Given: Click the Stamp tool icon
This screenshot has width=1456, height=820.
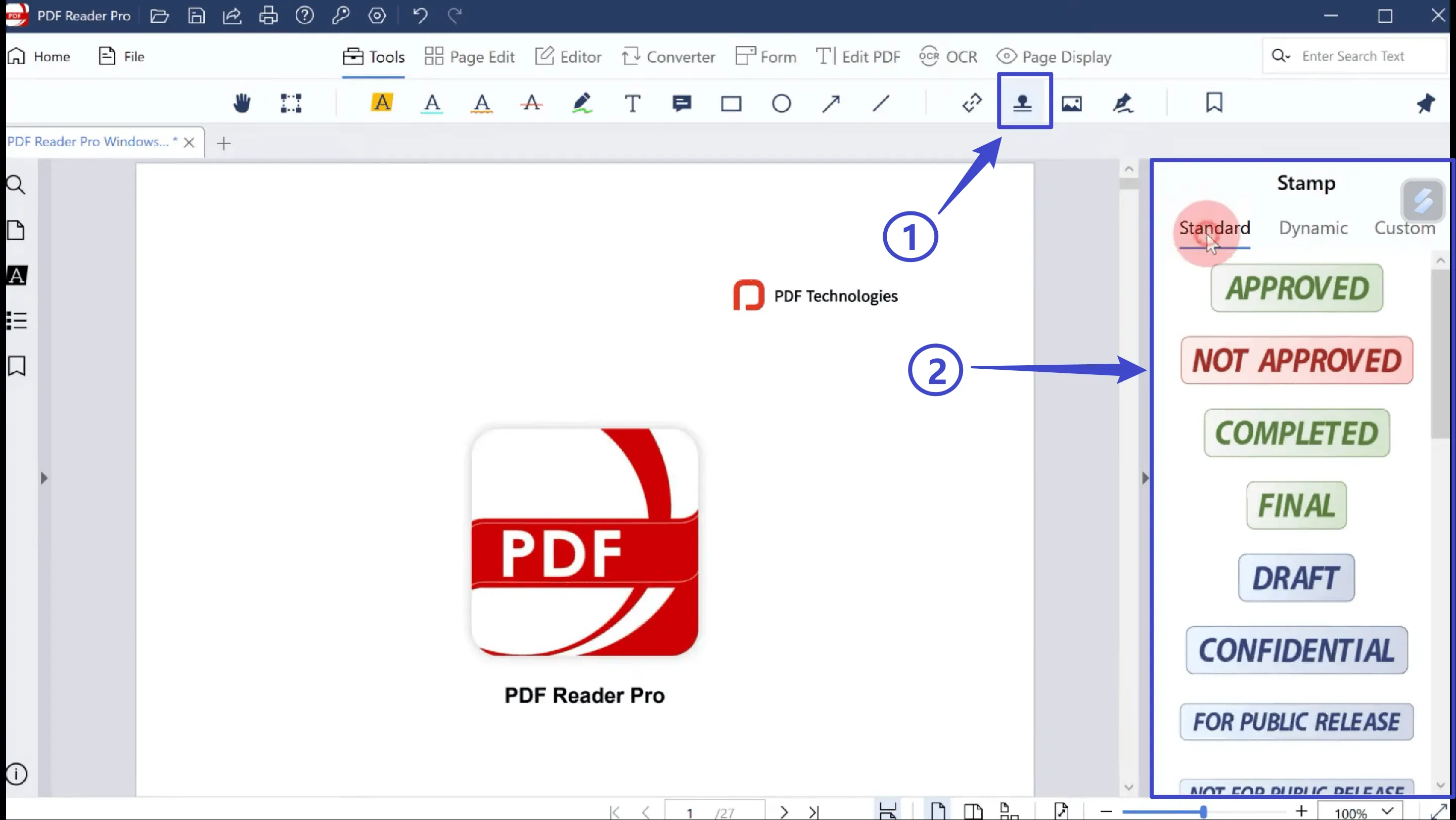Looking at the screenshot, I should point(1023,104).
